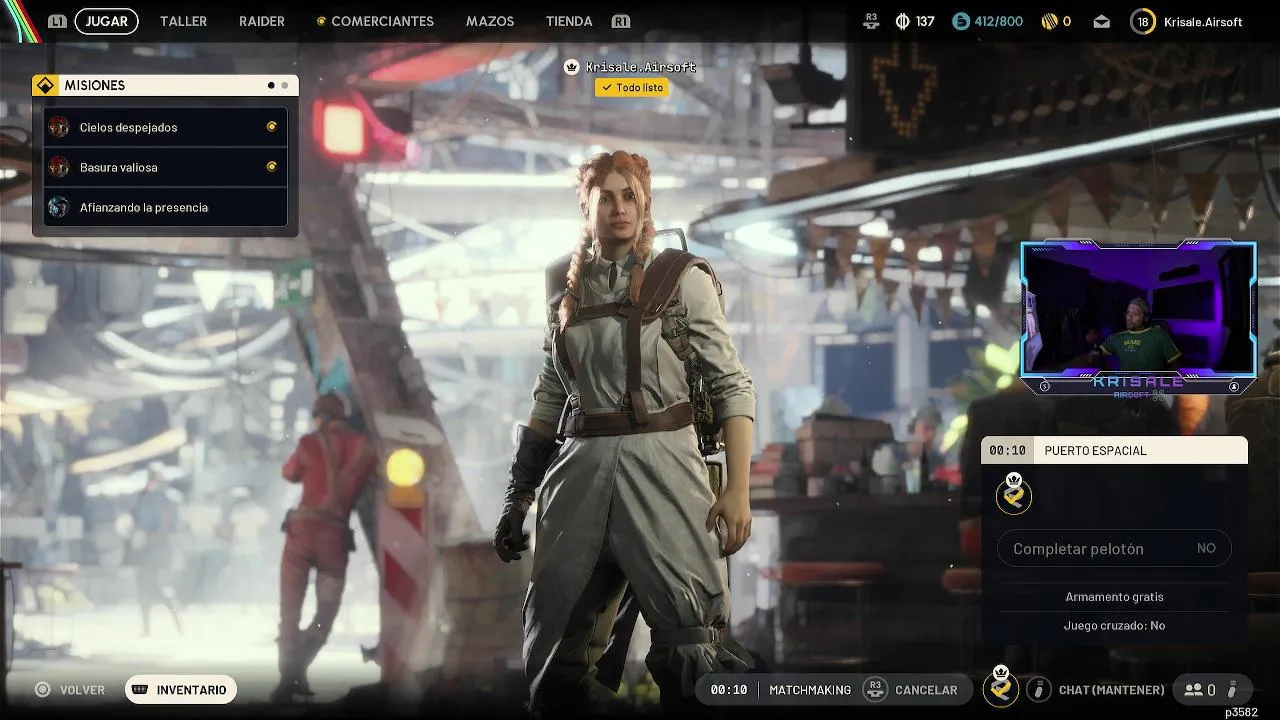
Task: Go back with Volver
Action: [x=82, y=690]
